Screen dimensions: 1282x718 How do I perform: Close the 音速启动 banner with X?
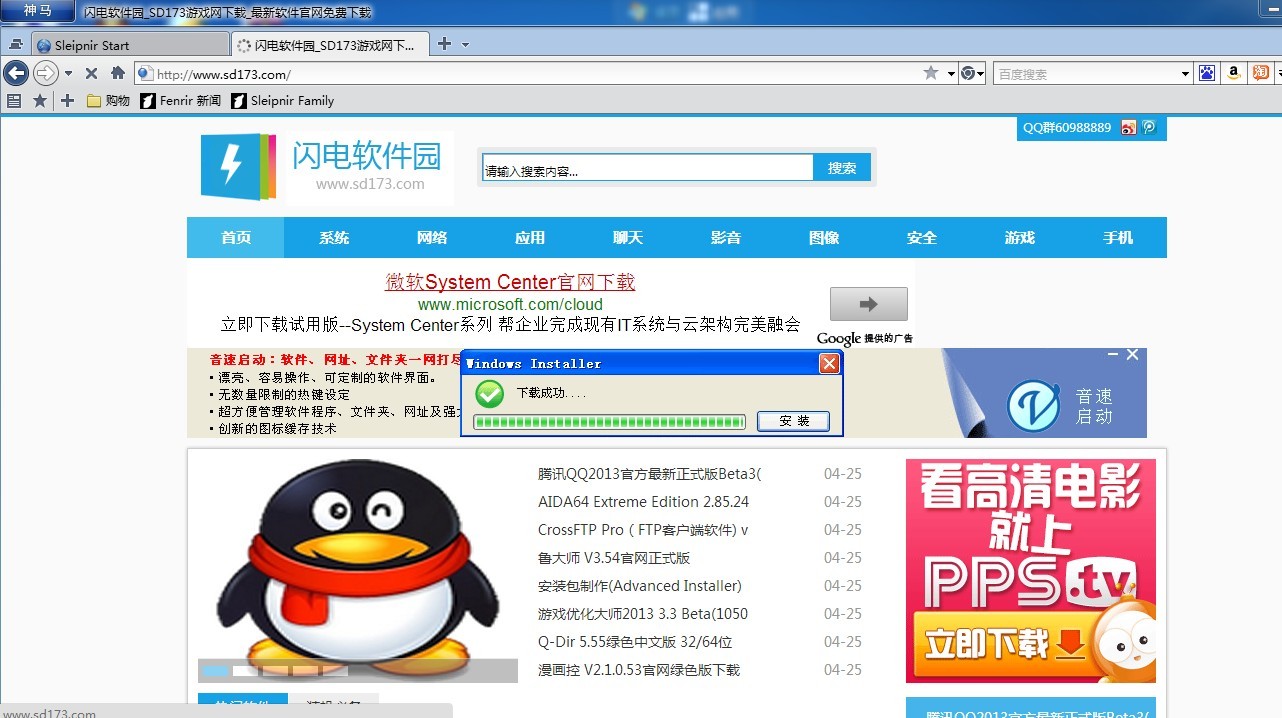(1132, 355)
